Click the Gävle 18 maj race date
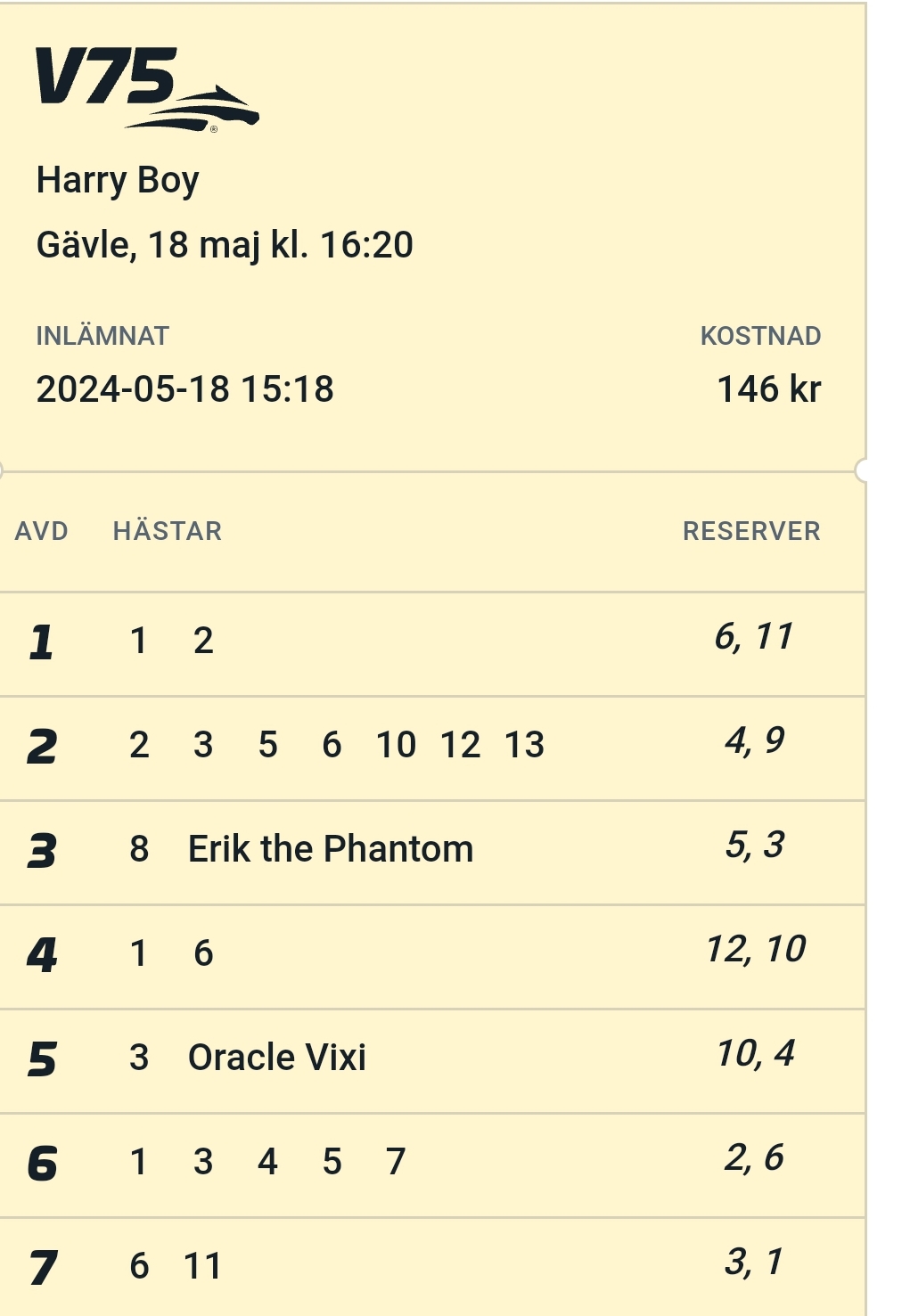910x1316 pixels. 225,245
